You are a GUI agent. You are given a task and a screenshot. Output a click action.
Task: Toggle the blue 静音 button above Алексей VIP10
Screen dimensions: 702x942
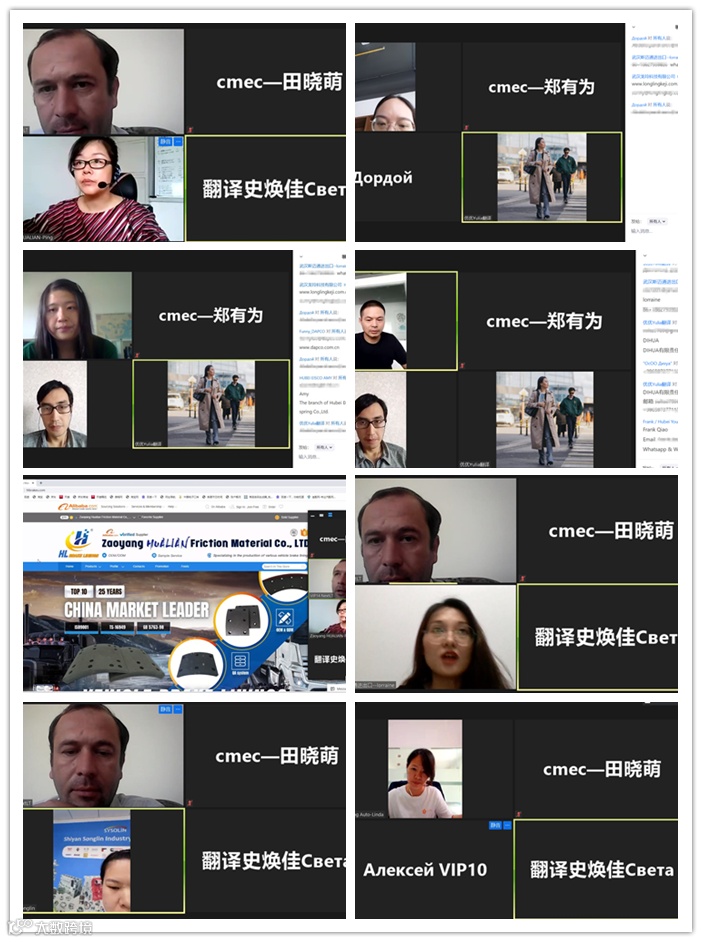tap(495, 825)
